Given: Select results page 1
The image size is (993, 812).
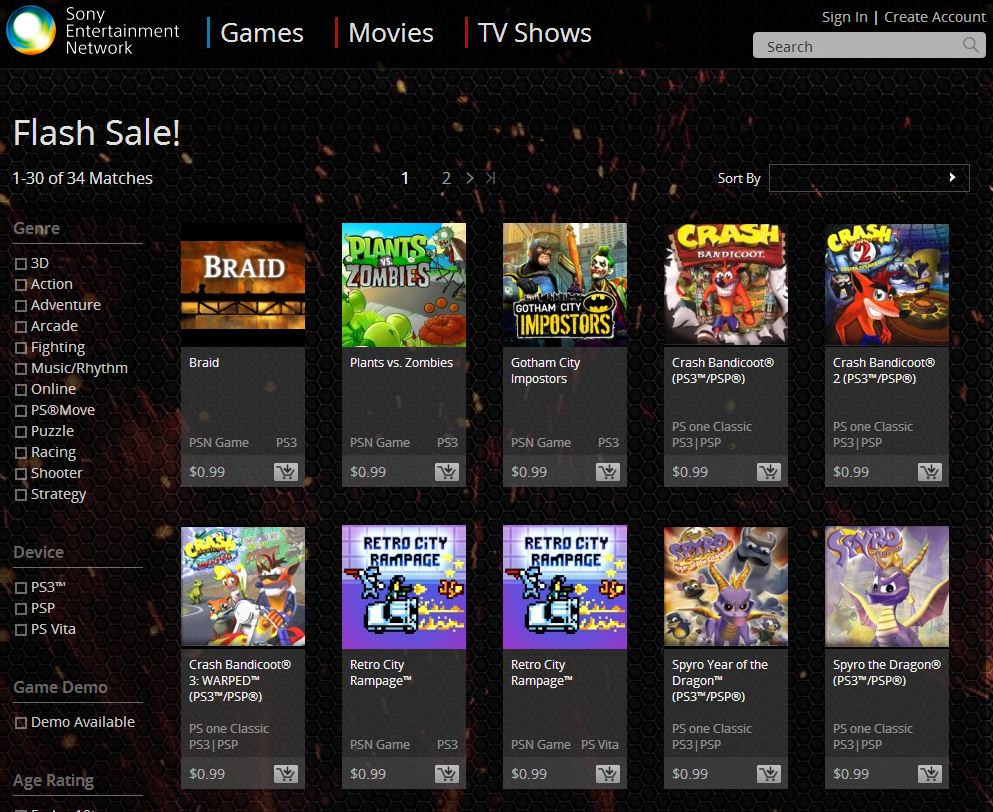Looking at the screenshot, I should pos(405,179).
